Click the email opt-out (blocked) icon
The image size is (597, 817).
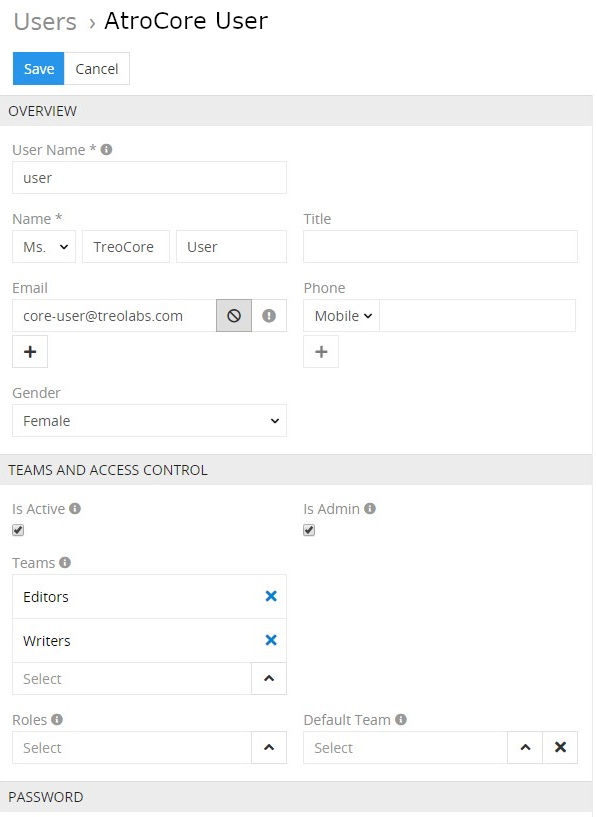234,315
